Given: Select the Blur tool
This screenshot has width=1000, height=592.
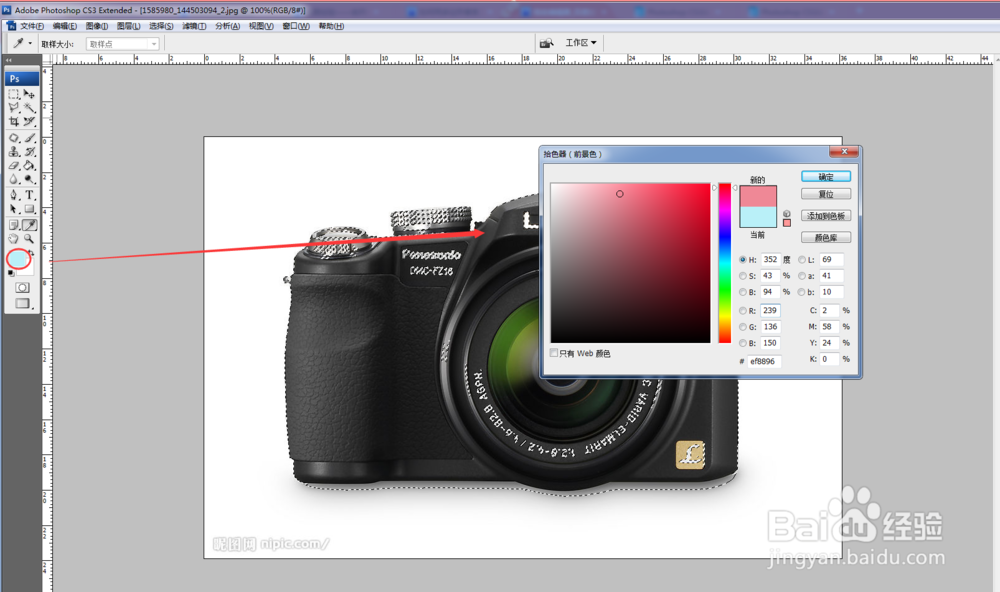Looking at the screenshot, I should 14,179.
